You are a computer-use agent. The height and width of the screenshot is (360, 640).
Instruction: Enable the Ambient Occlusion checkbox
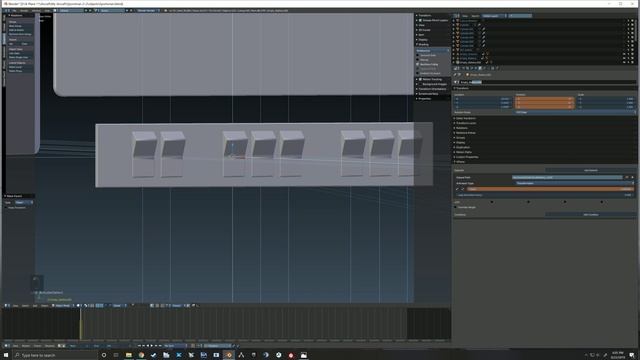(418, 73)
